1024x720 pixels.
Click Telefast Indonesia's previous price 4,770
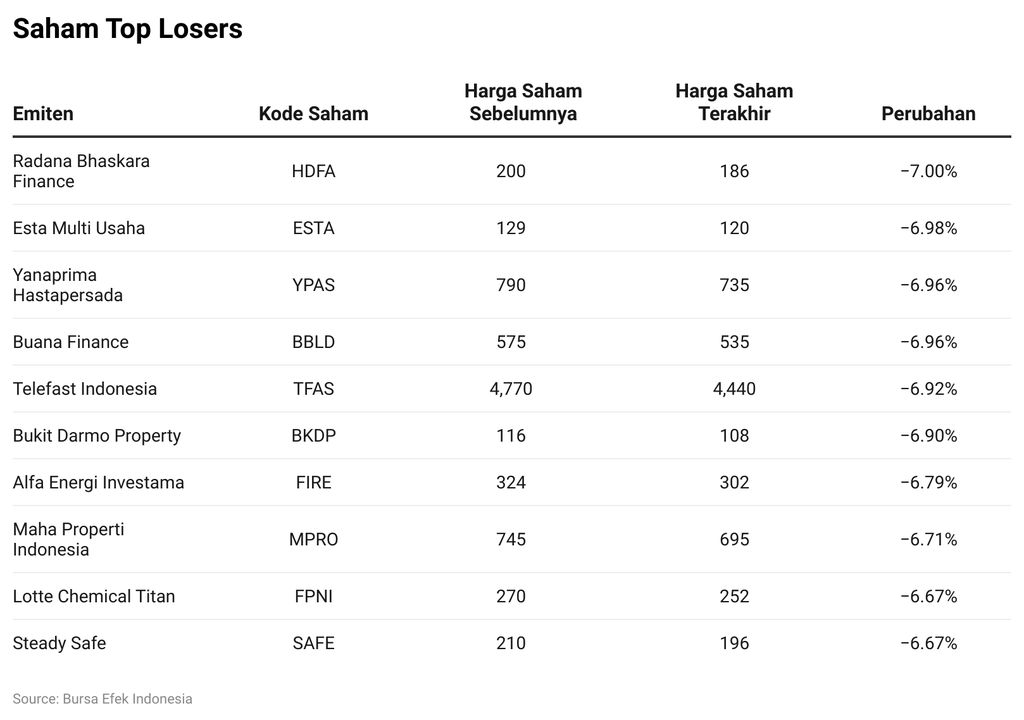511,389
